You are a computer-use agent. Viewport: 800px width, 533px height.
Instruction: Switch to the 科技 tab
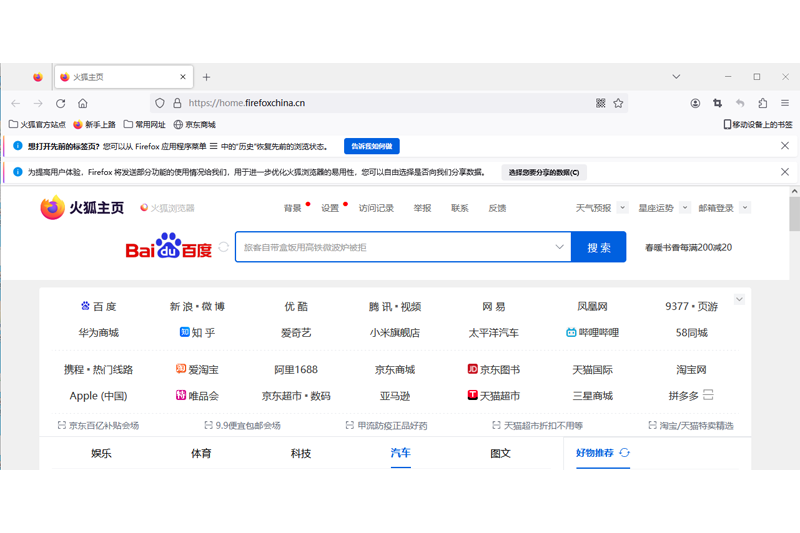(301, 453)
